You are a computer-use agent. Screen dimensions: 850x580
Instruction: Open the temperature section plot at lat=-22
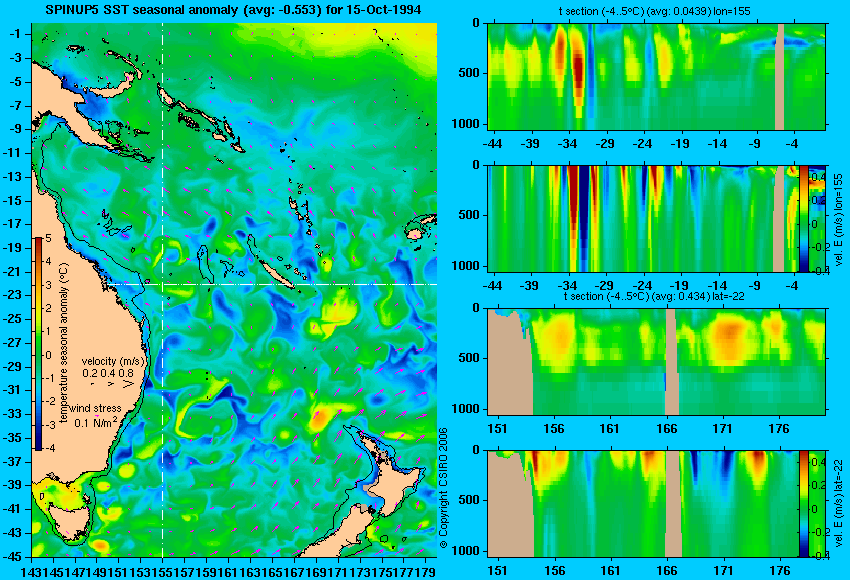656,362
